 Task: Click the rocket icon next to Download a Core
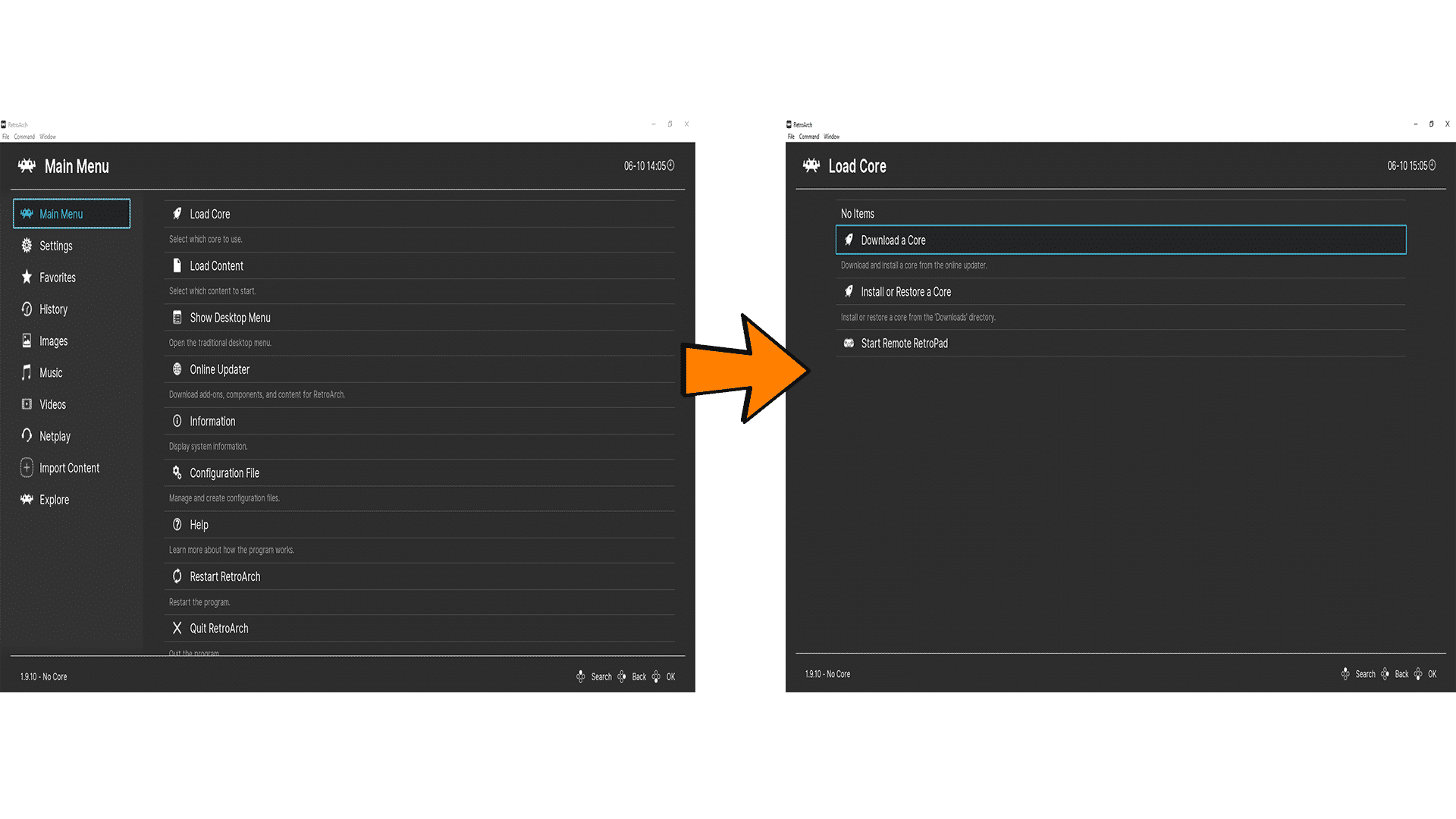pyautogui.click(x=849, y=240)
